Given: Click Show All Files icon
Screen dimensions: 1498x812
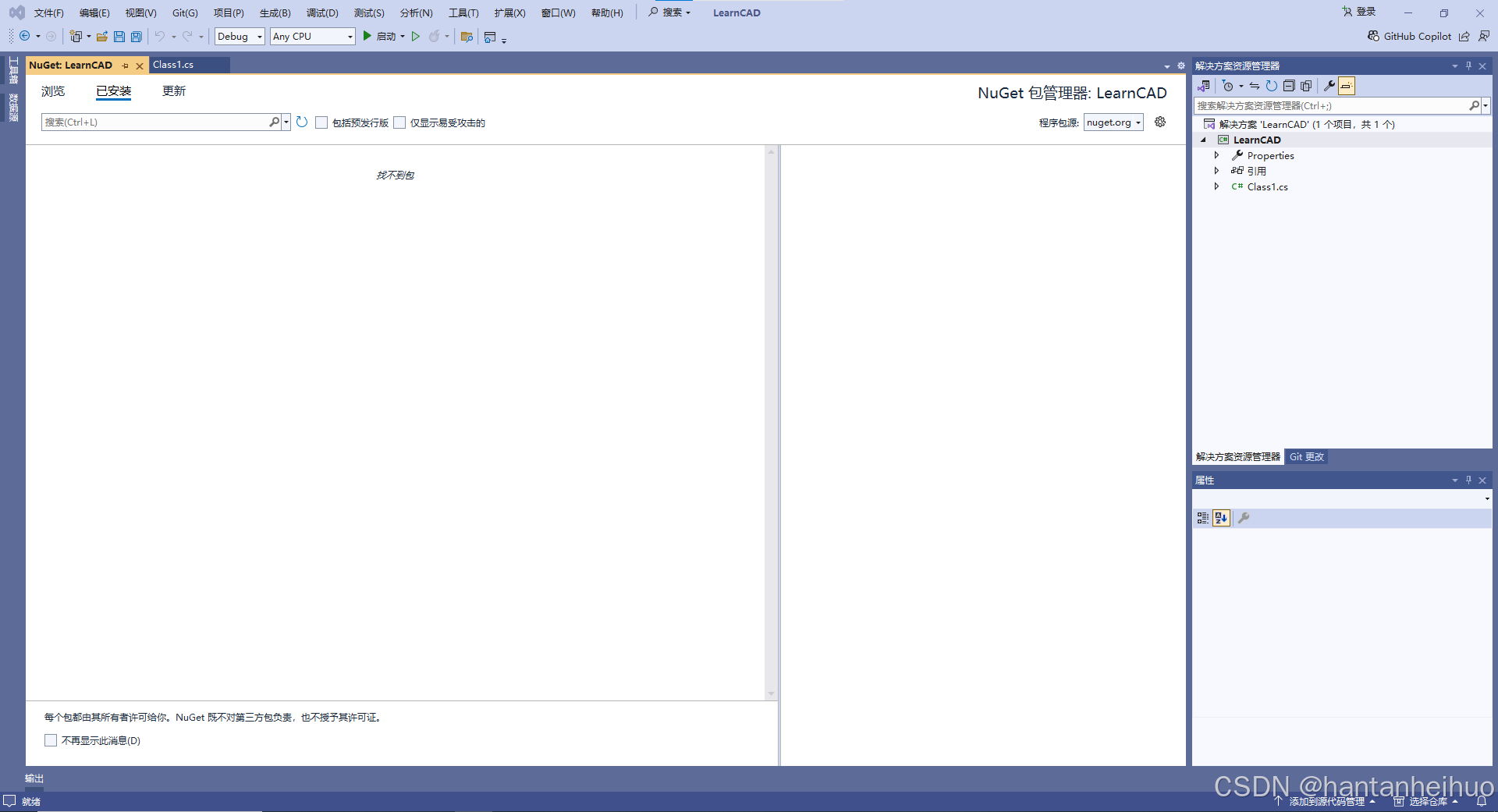Looking at the screenshot, I should 1306,86.
